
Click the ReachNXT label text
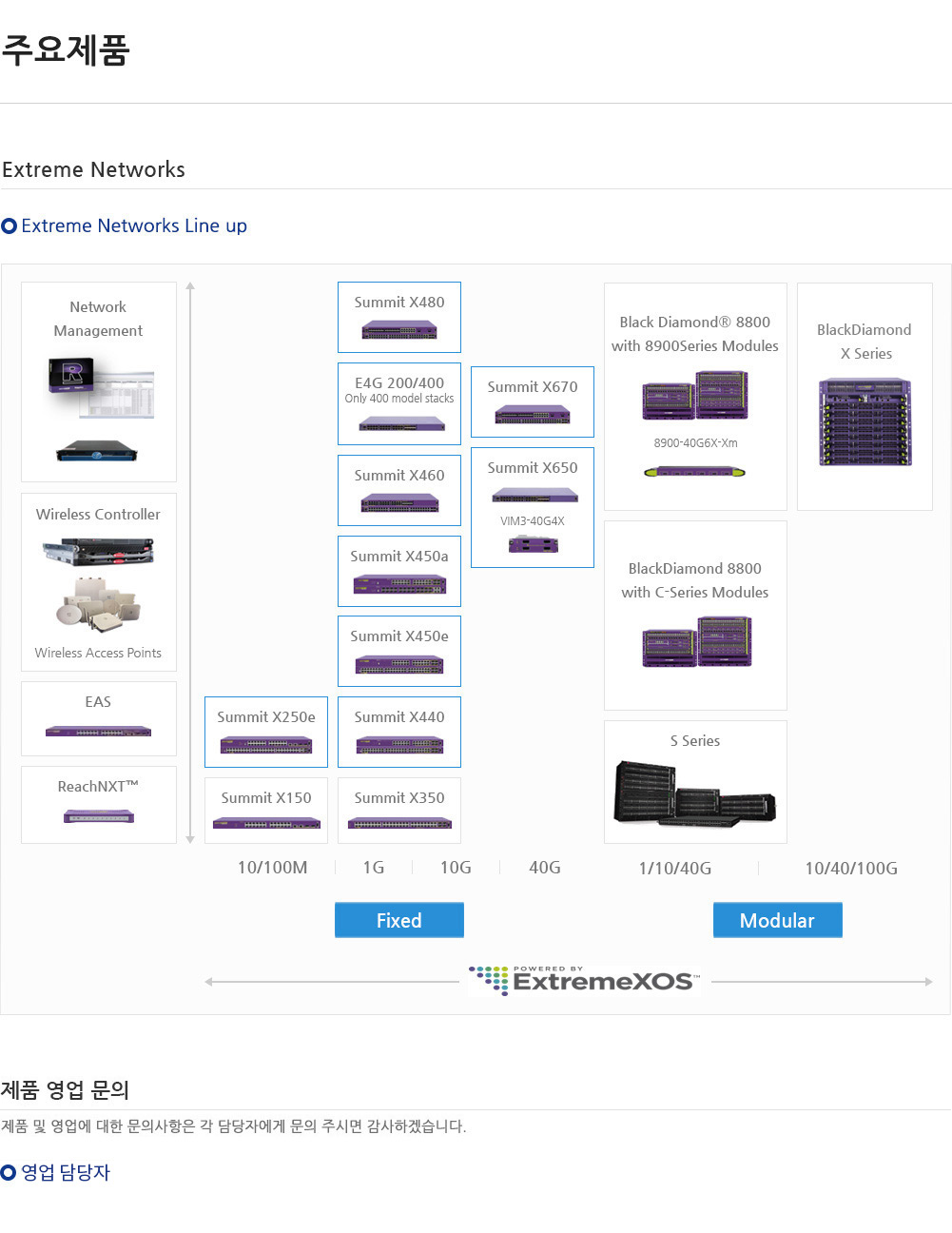(98, 786)
